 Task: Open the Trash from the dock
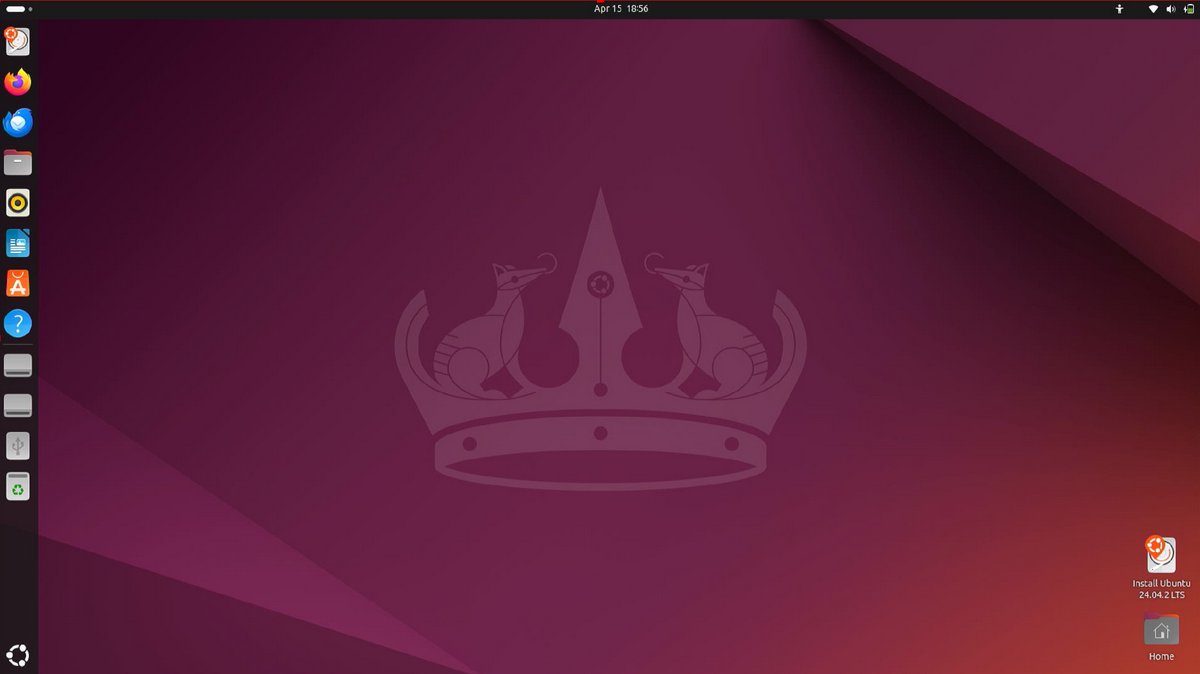click(18, 487)
